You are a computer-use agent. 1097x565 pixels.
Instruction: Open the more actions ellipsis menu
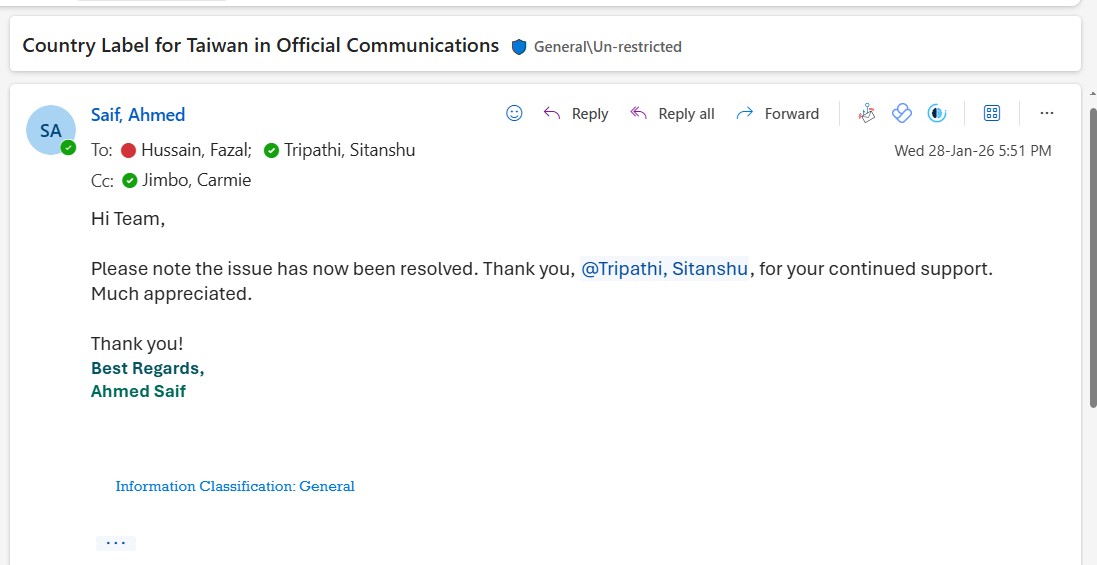(x=1047, y=113)
